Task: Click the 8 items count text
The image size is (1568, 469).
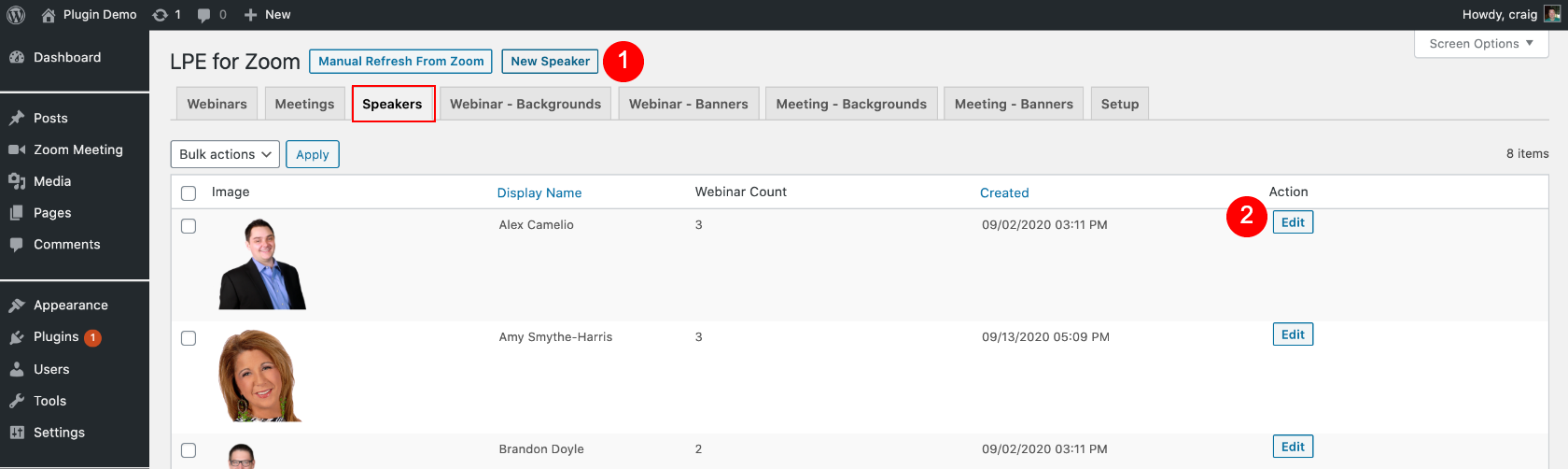Action: coord(1527,154)
